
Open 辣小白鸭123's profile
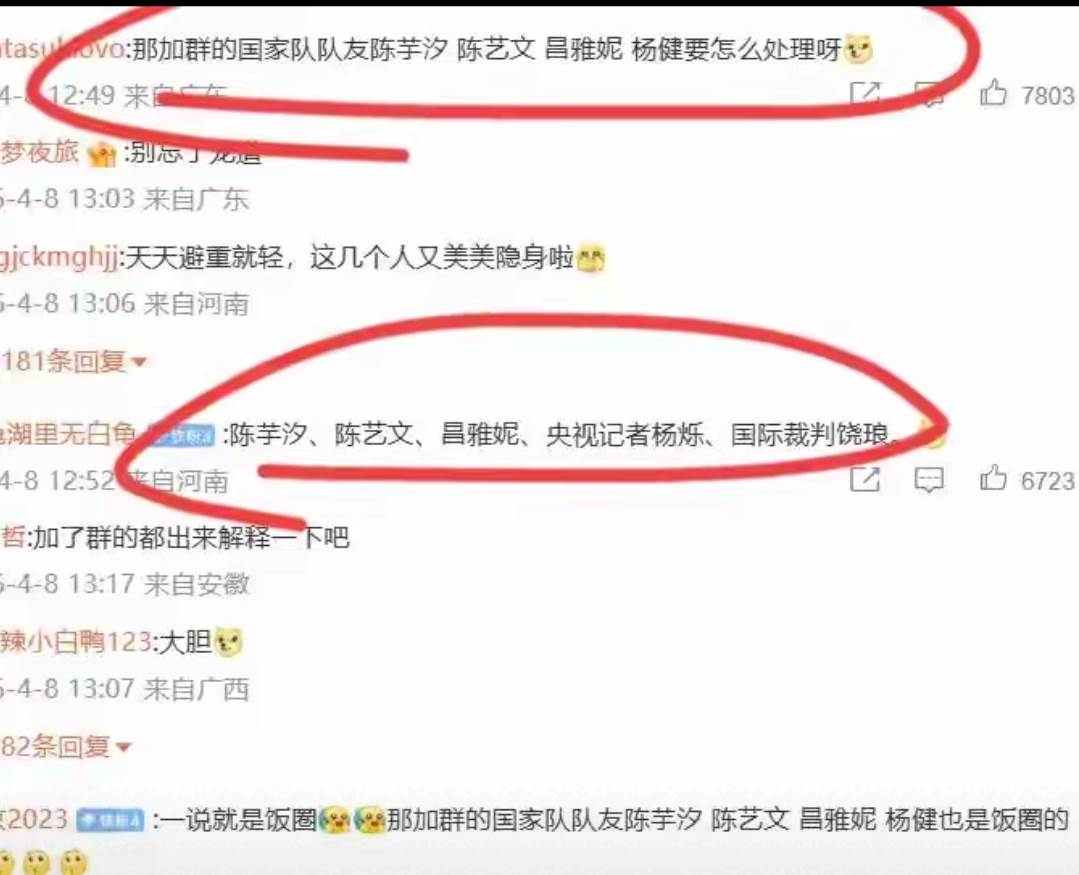pos(76,642)
